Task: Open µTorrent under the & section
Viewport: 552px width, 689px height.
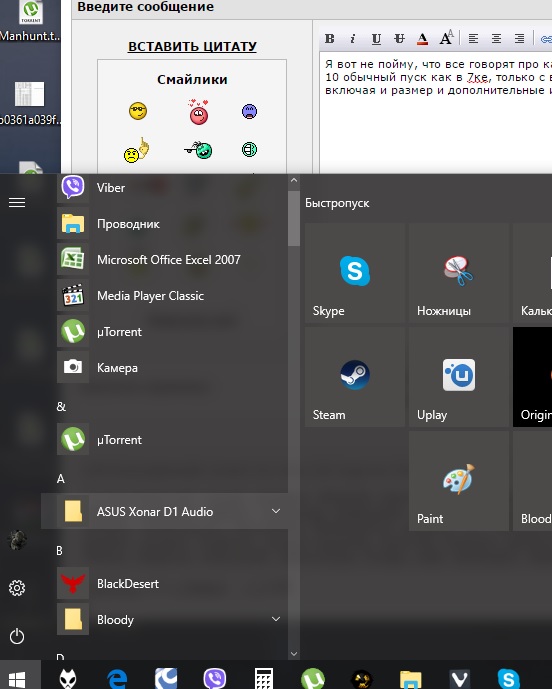Action: 172,440
